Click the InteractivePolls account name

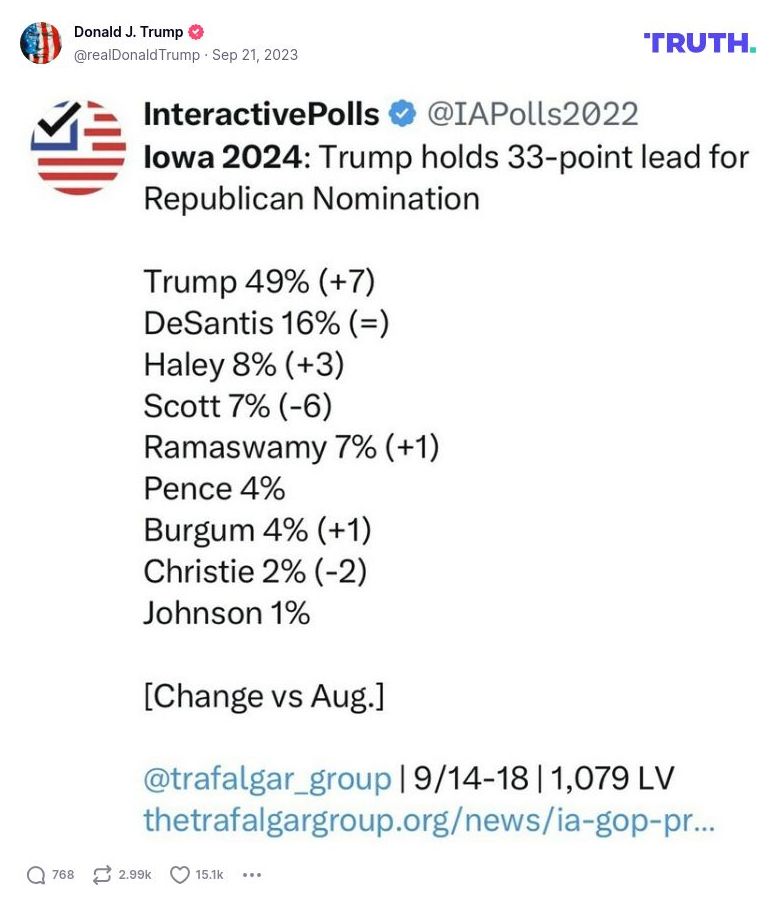261,114
